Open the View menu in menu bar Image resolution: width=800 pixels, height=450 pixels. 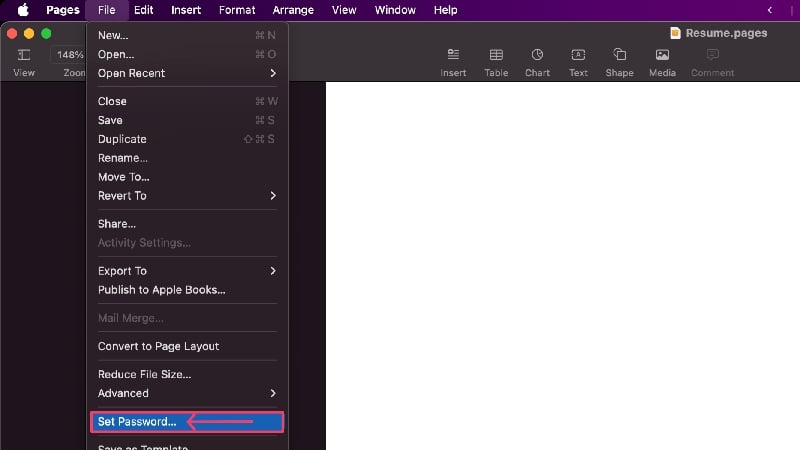344,10
